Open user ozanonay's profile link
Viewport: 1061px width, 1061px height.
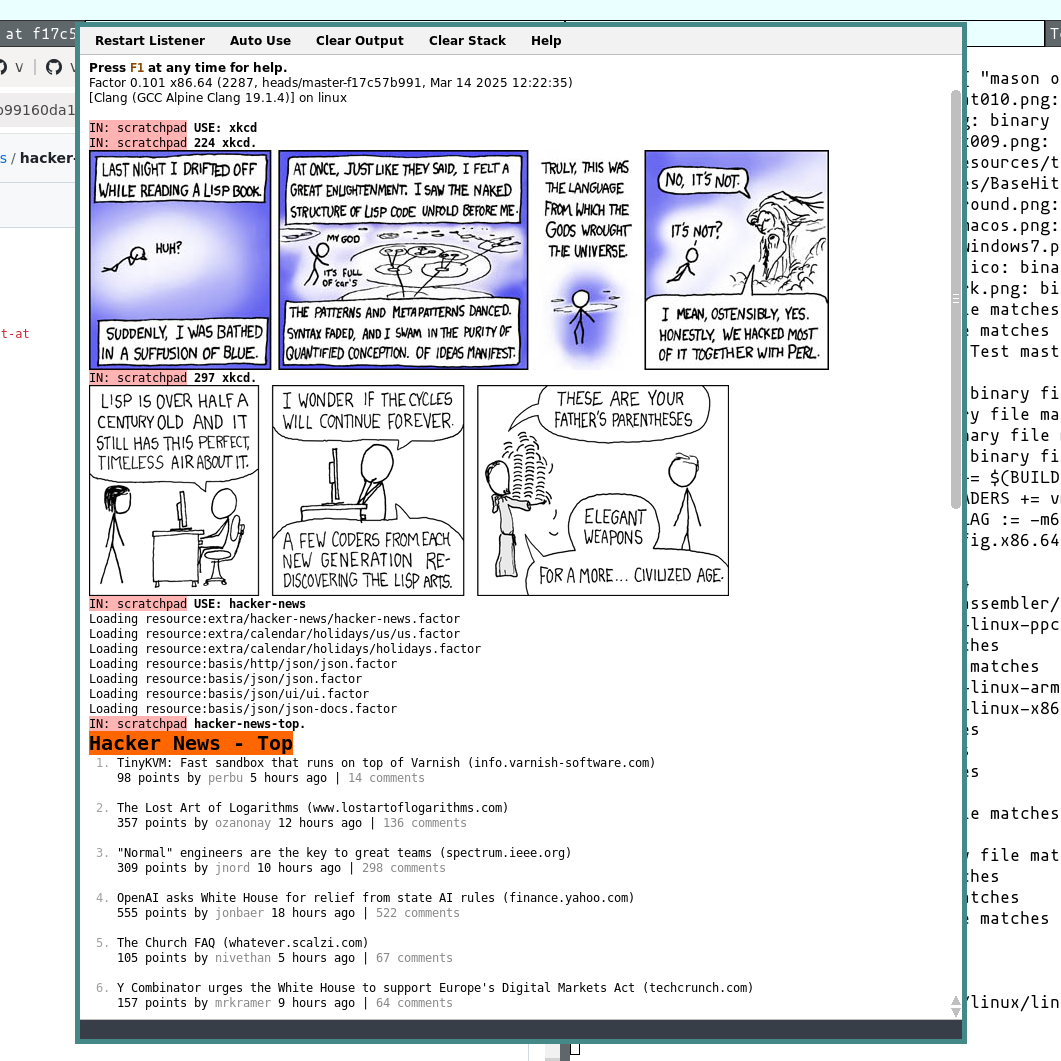click(x=243, y=823)
